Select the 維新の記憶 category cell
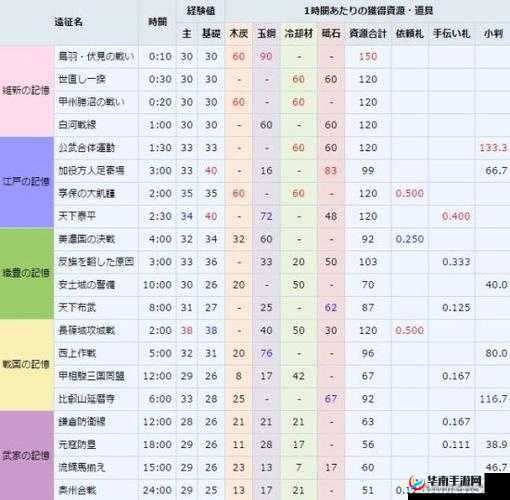 [x=26, y=91]
